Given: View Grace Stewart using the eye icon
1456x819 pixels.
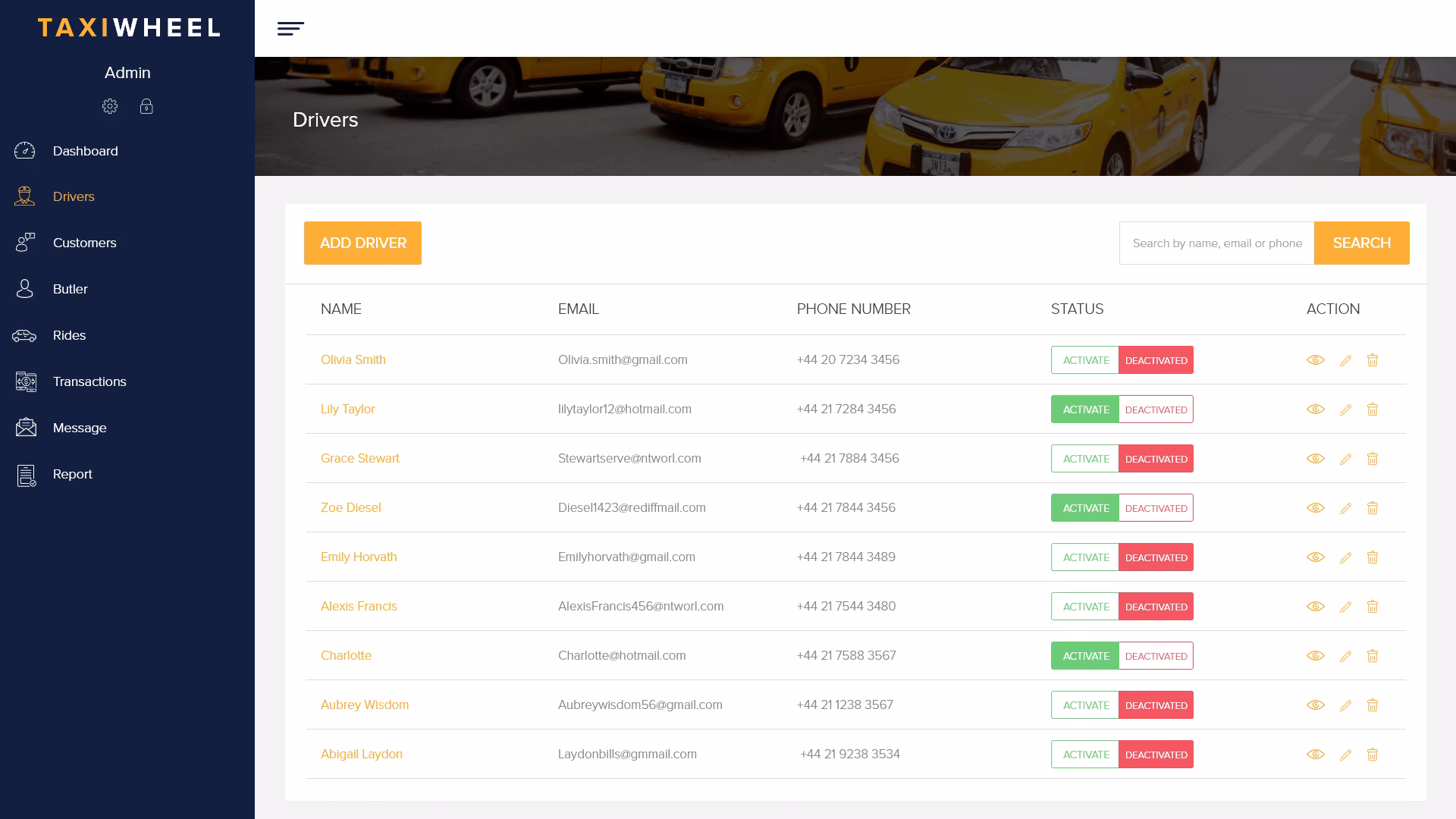Looking at the screenshot, I should (1316, 458).
